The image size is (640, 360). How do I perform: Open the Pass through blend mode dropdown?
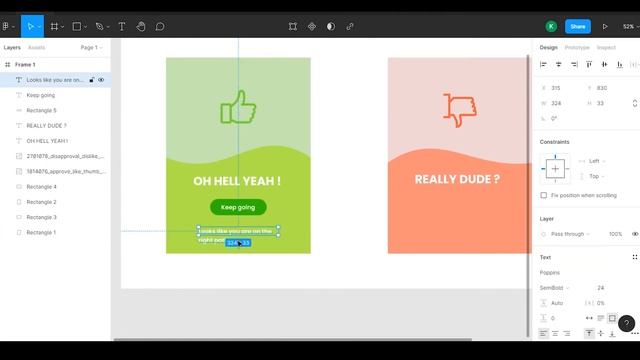tap(570, 234)
